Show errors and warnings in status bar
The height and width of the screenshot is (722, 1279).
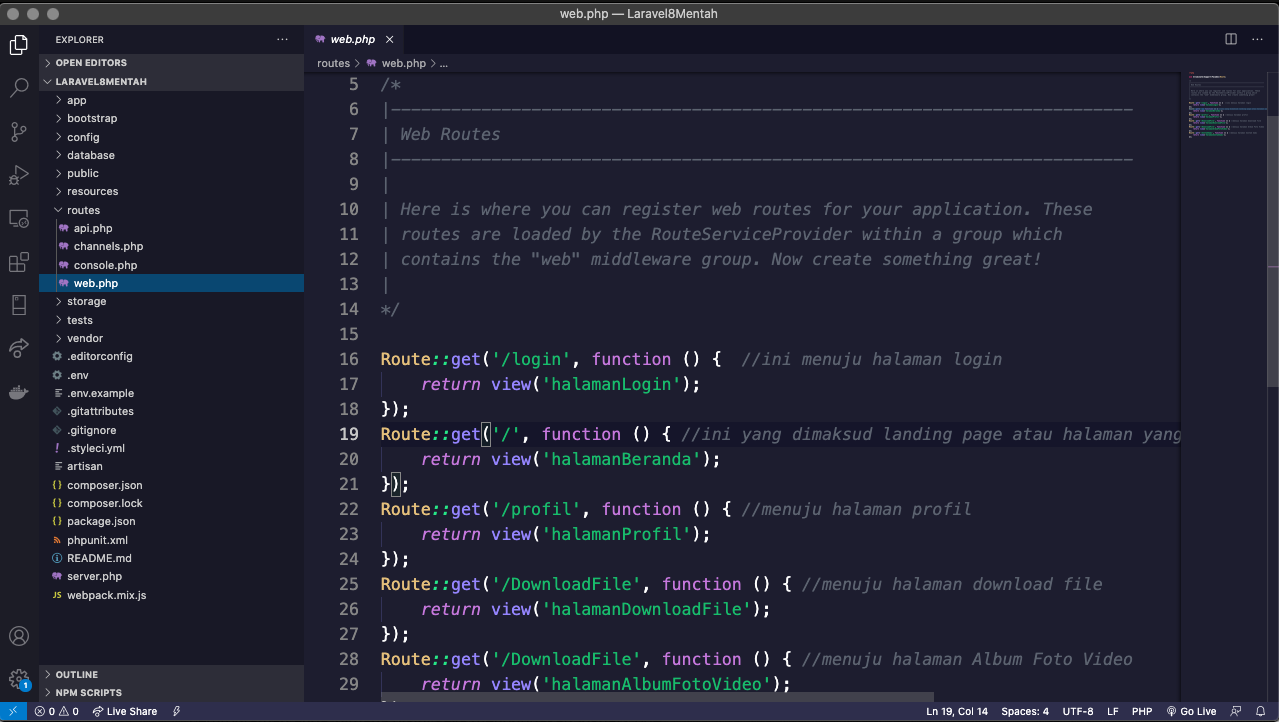pos(57,711)
